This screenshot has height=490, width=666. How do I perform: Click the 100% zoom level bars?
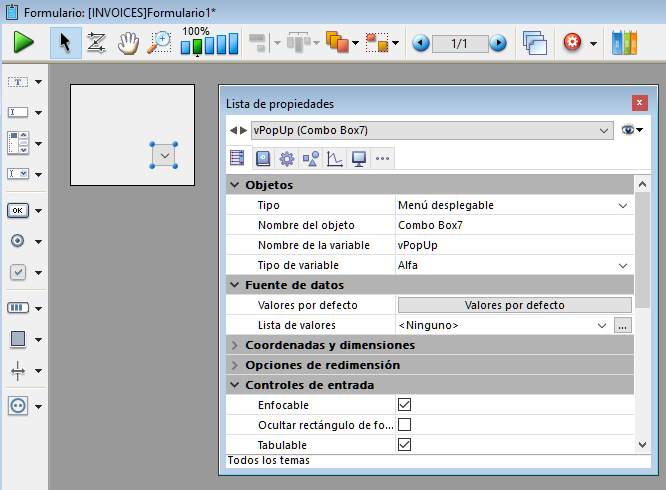(x=209, y=44)
